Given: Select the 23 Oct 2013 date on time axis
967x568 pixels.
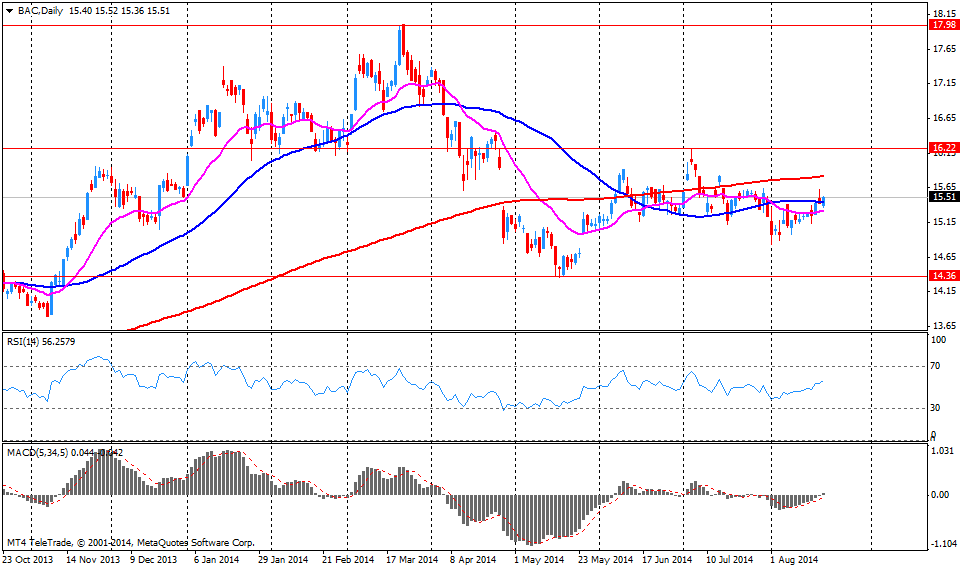Looking at the screenshot, I should (x=30, y=559).
